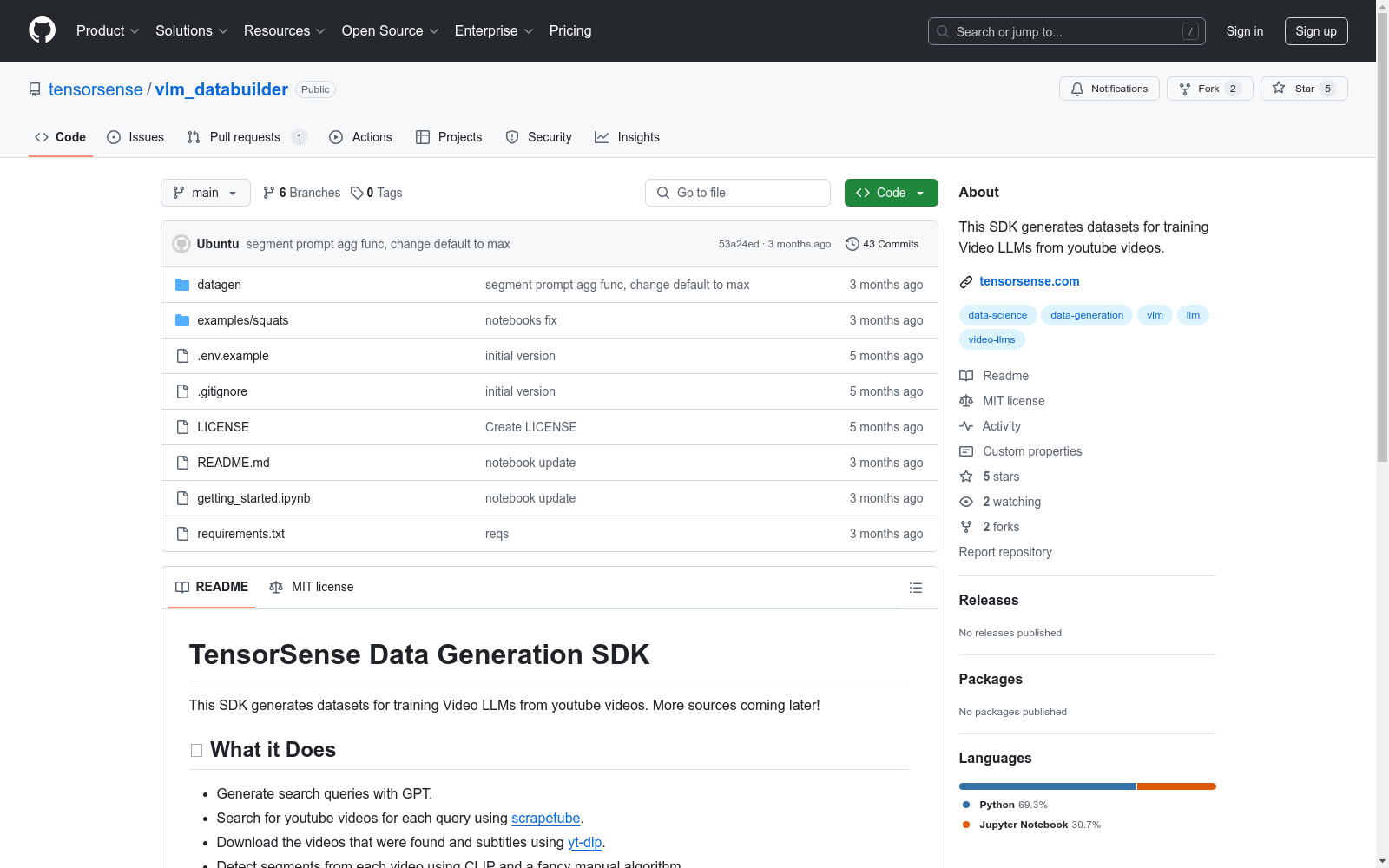Open the Issues tab
1389x868 pixels.
tap(135, 137)
